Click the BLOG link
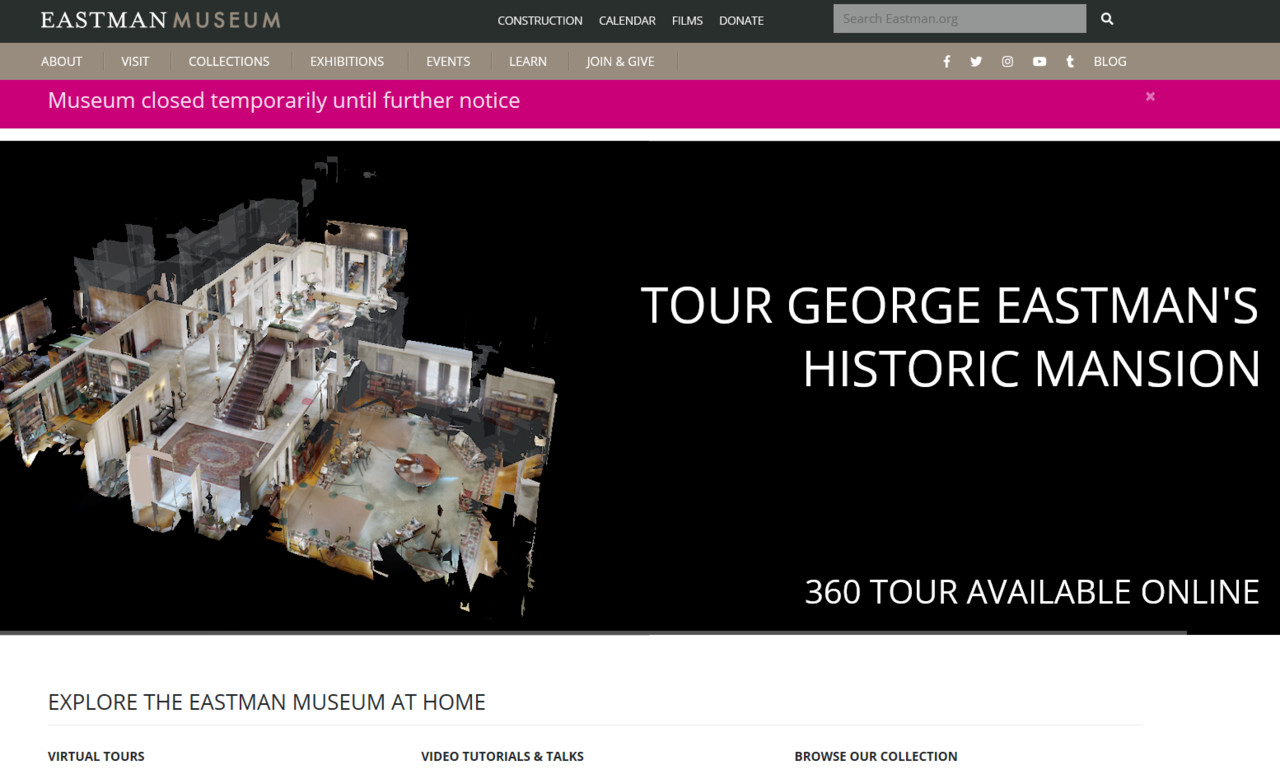This screenshot has height=779, width=1280. (x=1110, y=61)
